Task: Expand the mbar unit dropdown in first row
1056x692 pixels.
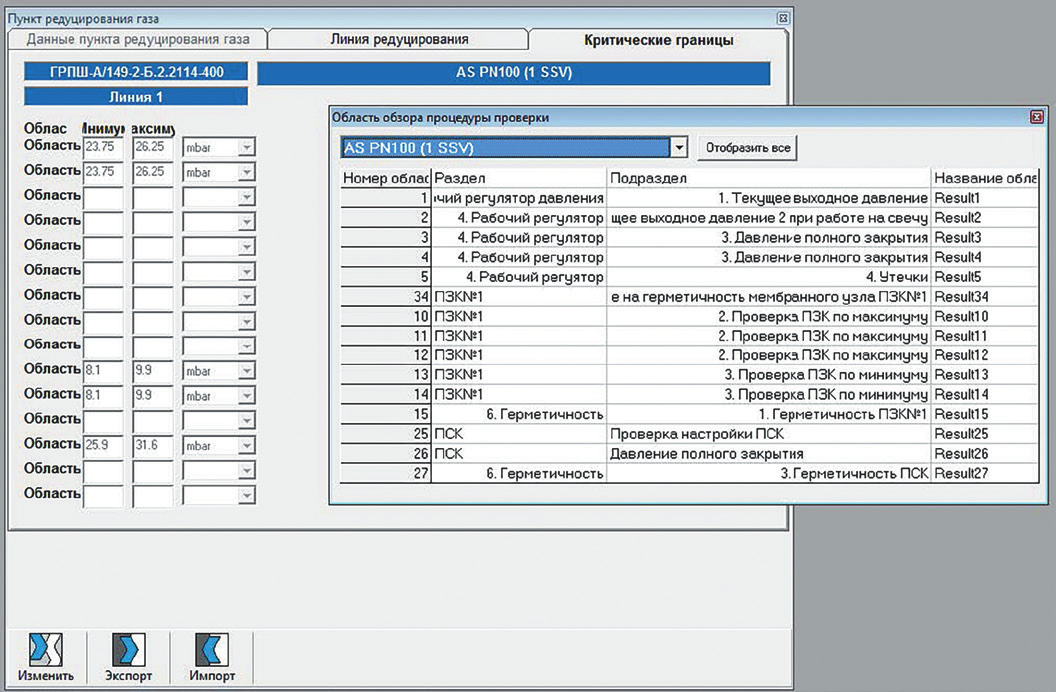Action: pyautogui.click(x=246, y=147)
